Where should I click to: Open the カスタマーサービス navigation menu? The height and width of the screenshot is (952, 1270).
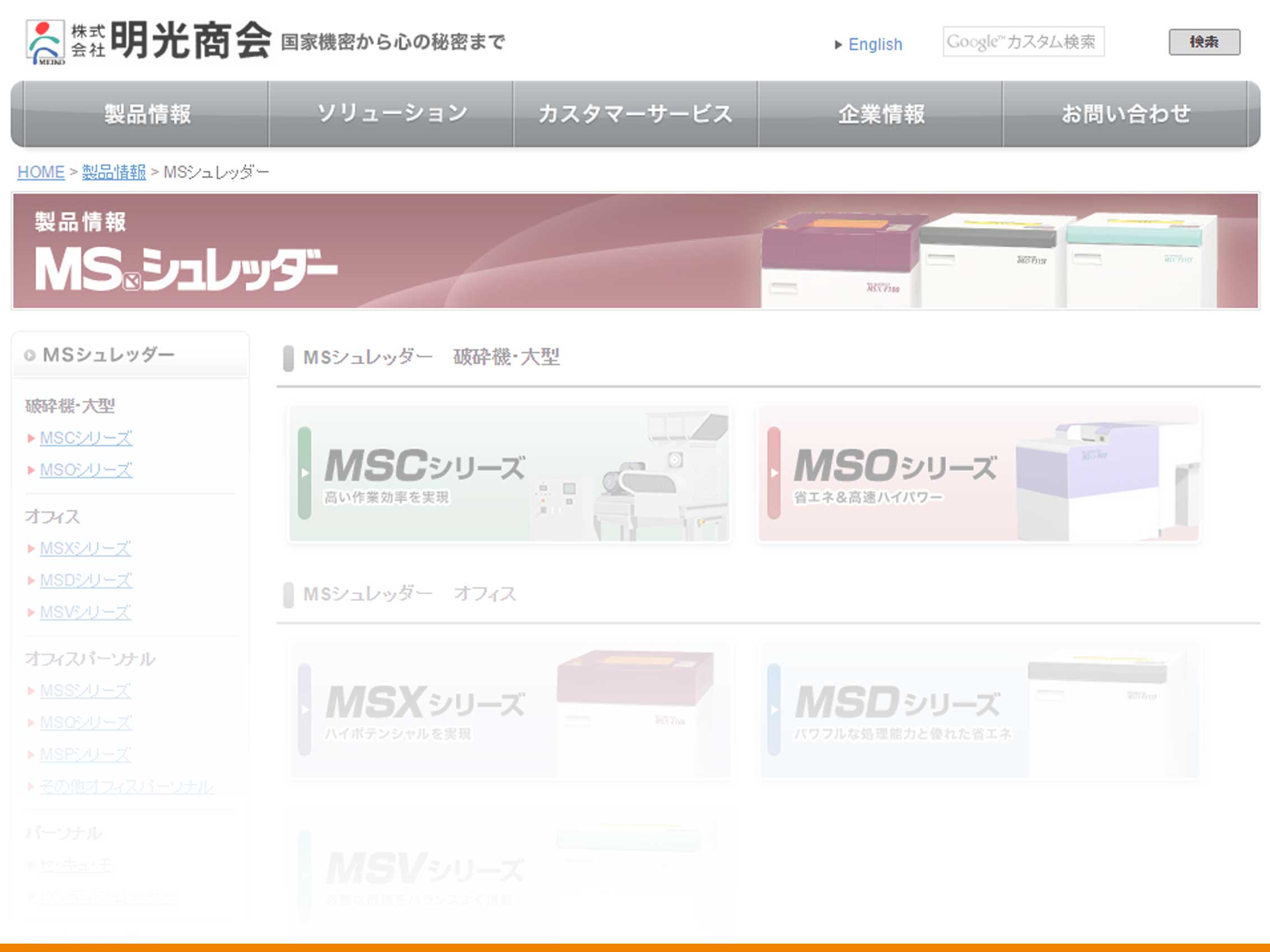point(636,114)
